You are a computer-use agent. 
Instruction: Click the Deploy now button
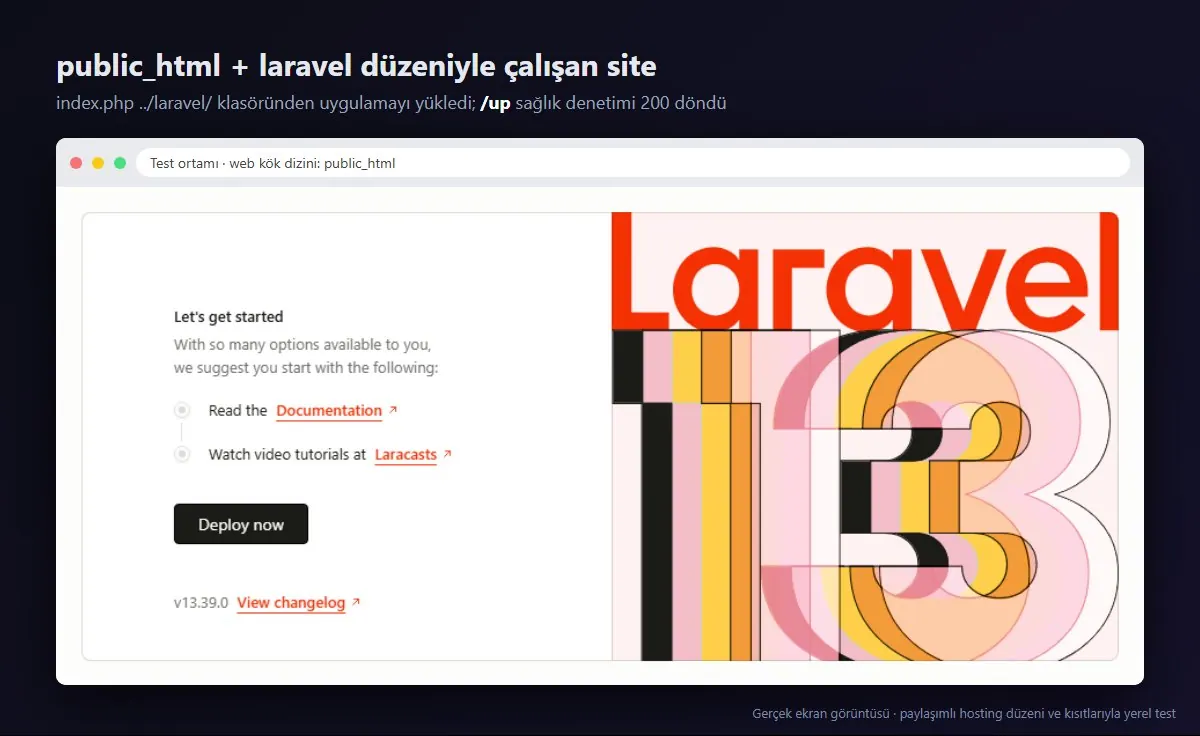[241, 525]
